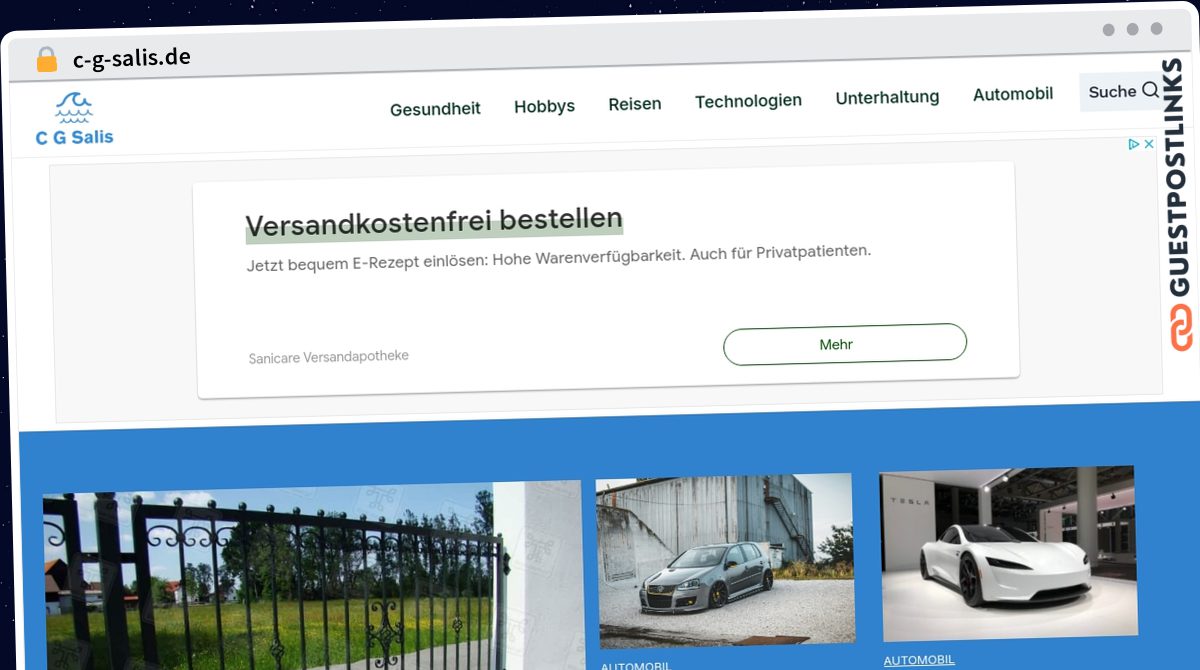Click the E-Rezept einlösen ad description
The image size is (1200, 670).
pyautogui.click(x=559, y=258)
